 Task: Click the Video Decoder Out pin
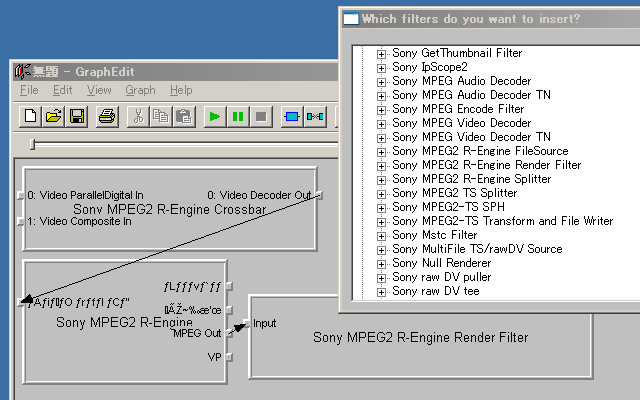coord(318,194)
